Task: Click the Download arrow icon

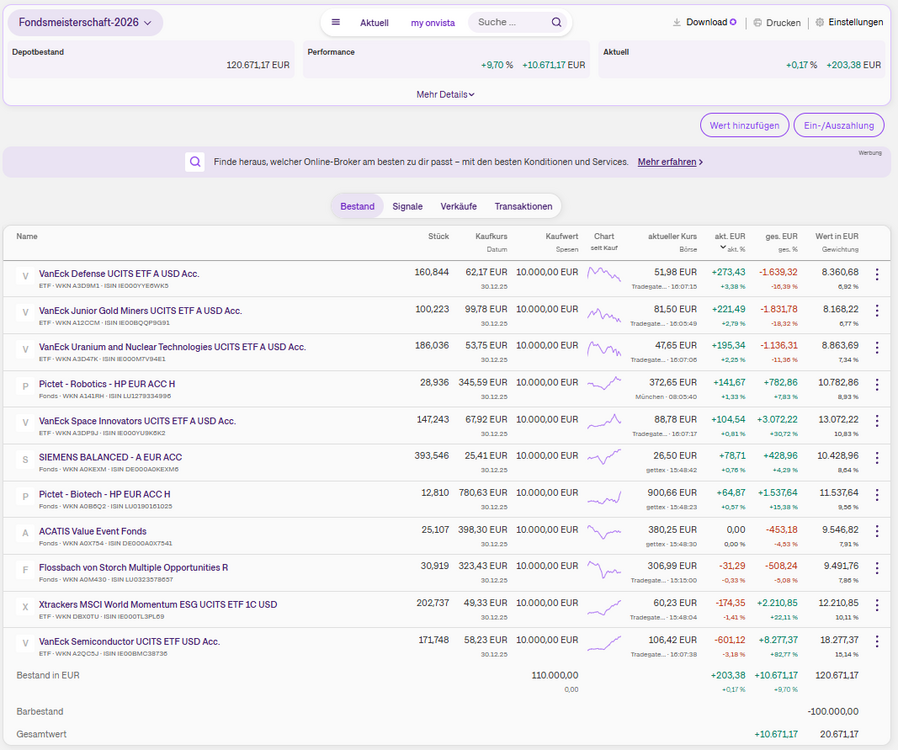Action: tap(676, 22)
